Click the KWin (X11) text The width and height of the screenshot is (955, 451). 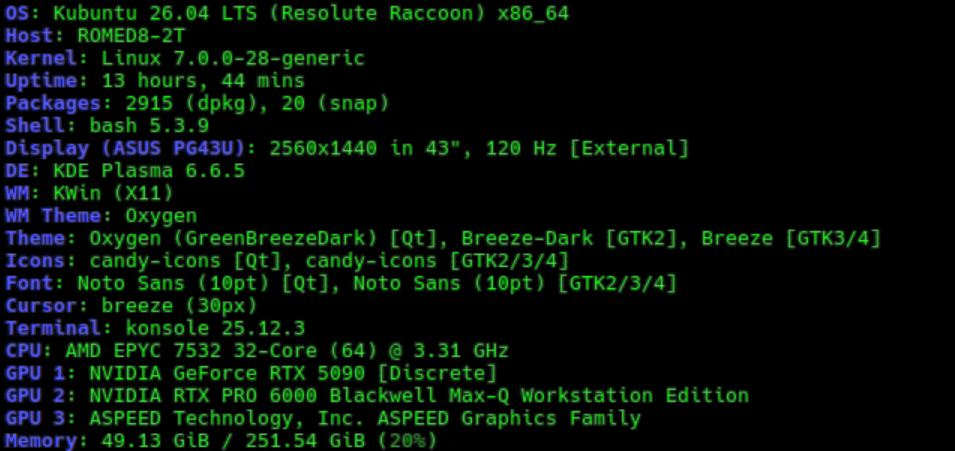point(113,193)
